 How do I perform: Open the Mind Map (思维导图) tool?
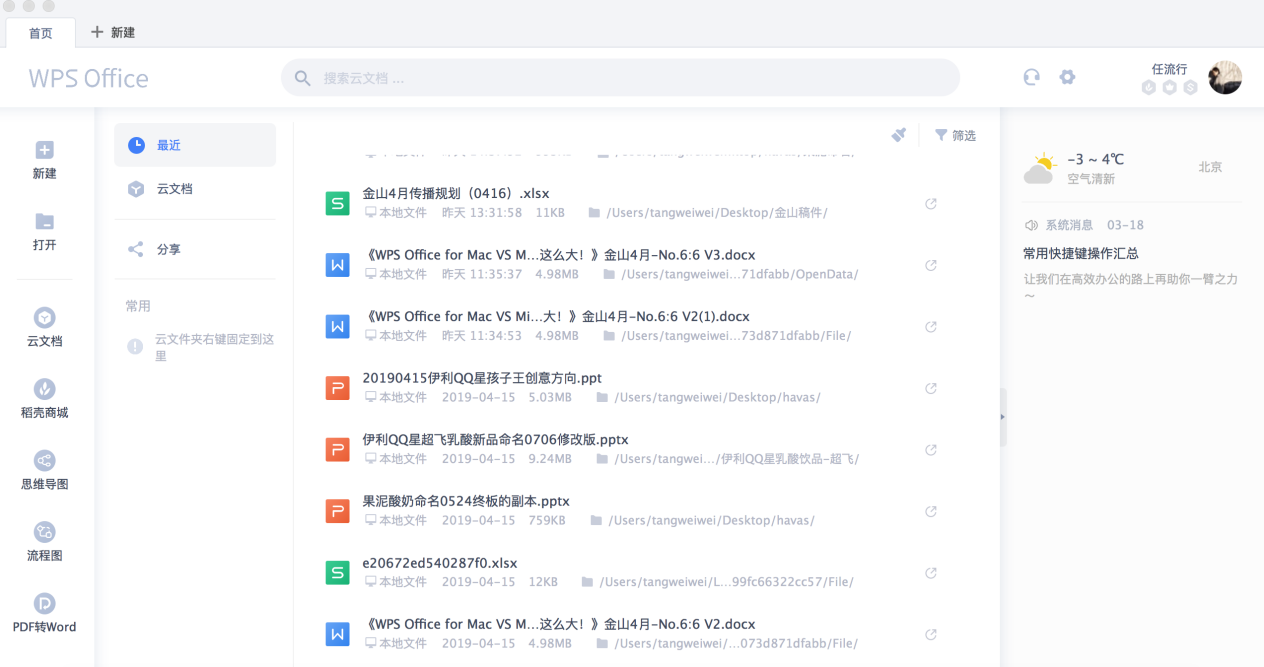44,460
